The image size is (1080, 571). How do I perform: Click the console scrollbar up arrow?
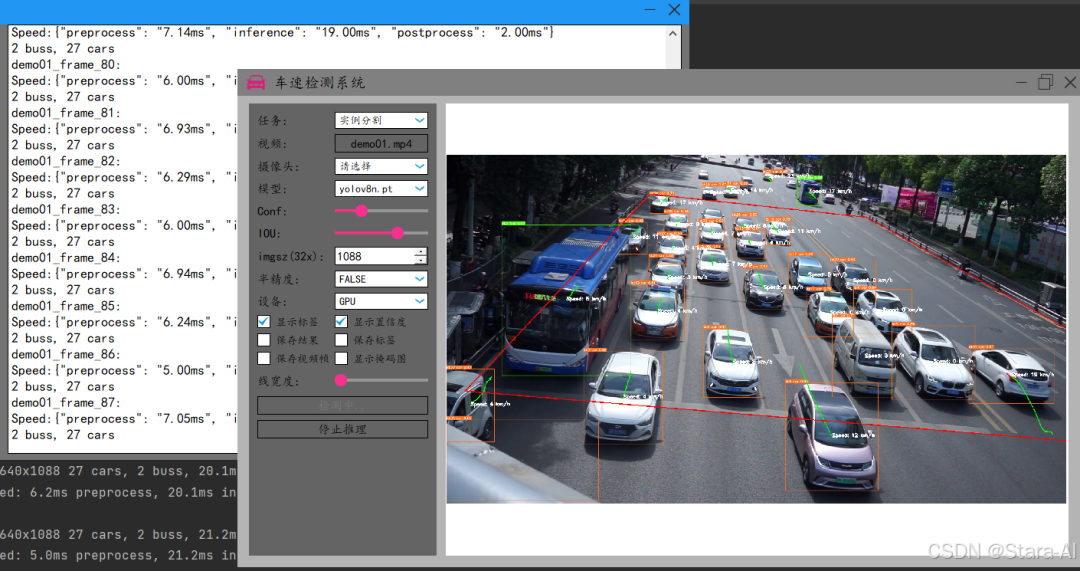pos(673,33)
